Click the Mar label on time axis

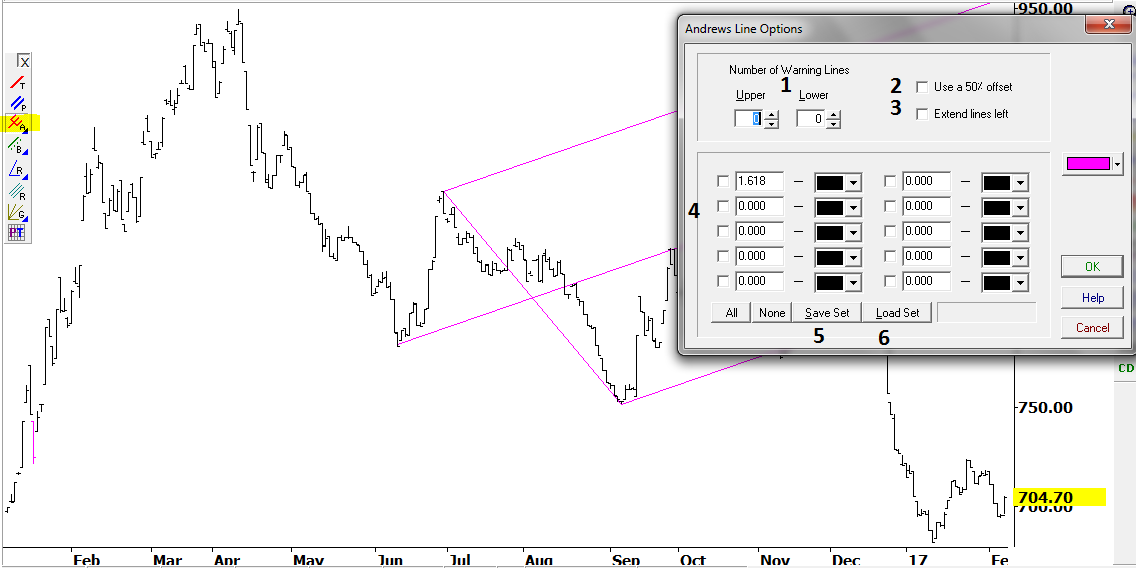[167, 560]
